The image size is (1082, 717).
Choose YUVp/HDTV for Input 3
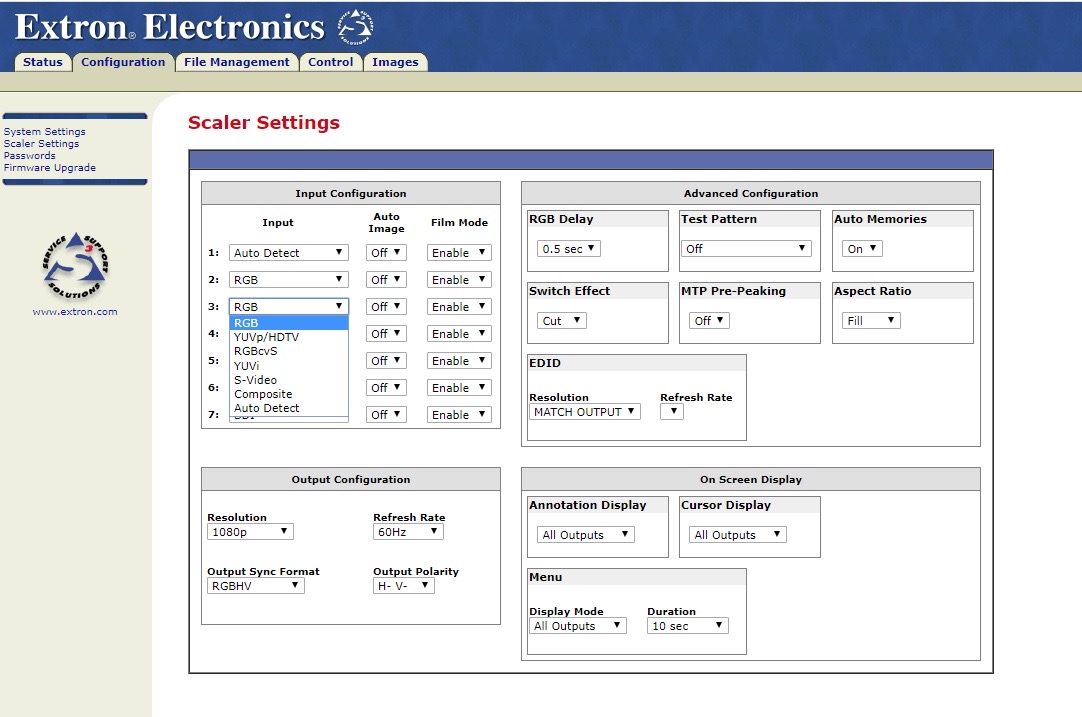click(288, 337)
